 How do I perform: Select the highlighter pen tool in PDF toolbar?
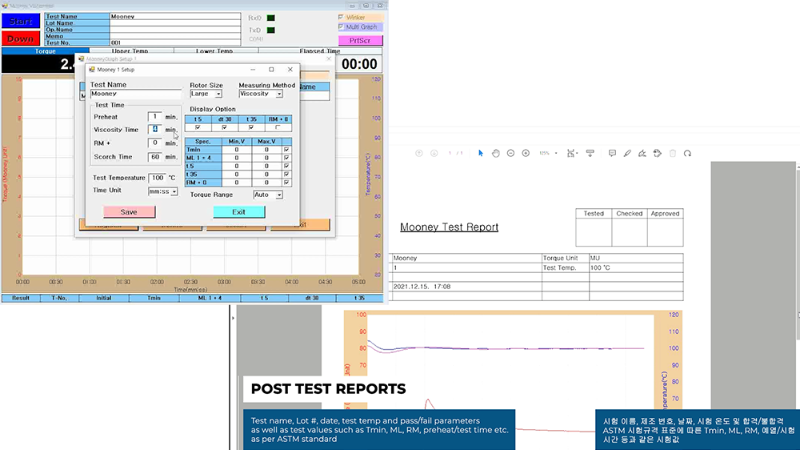point(627,153)
